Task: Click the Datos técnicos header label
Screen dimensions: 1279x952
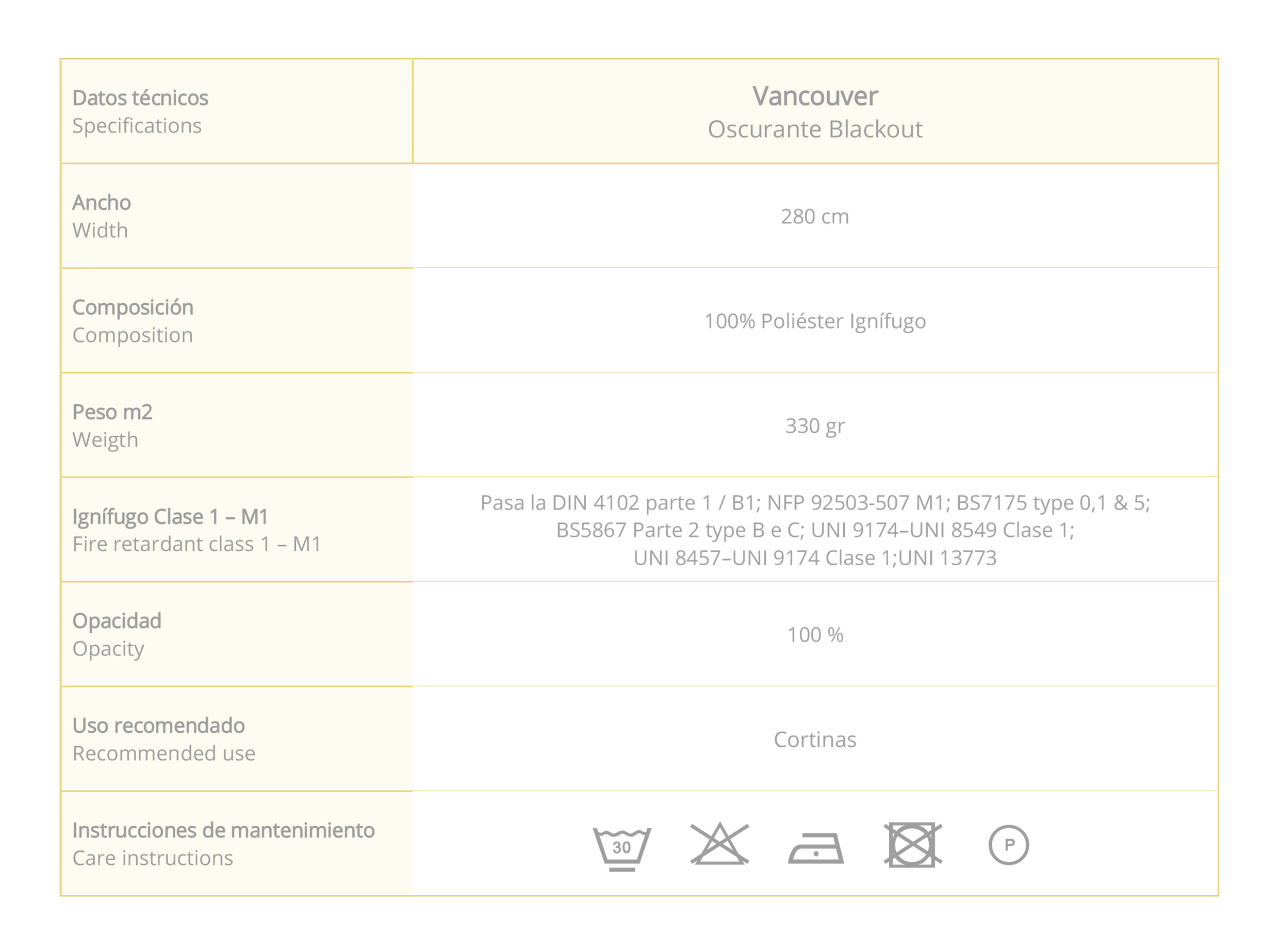Action: click(140, 98)
